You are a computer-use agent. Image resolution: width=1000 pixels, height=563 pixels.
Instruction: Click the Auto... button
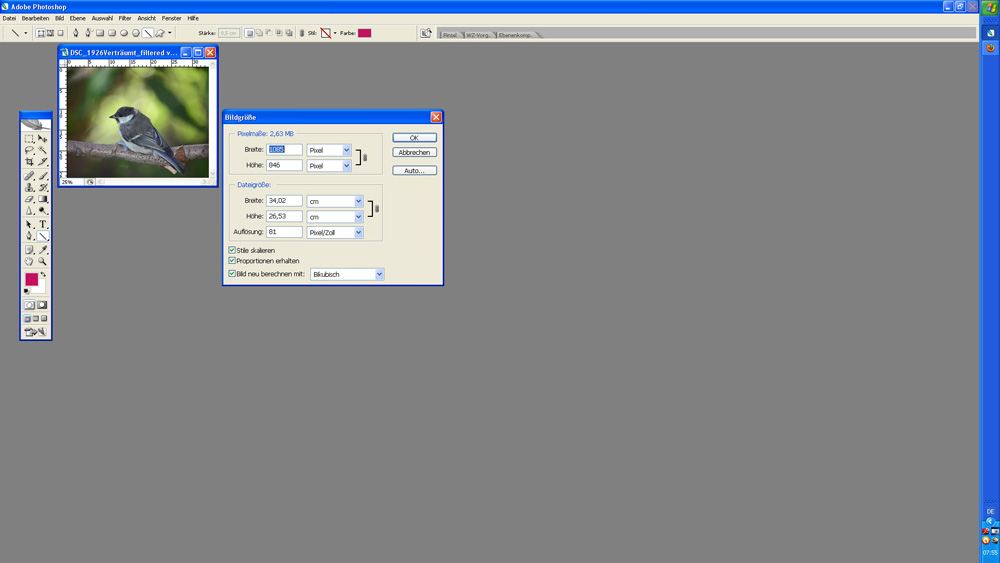415,170
